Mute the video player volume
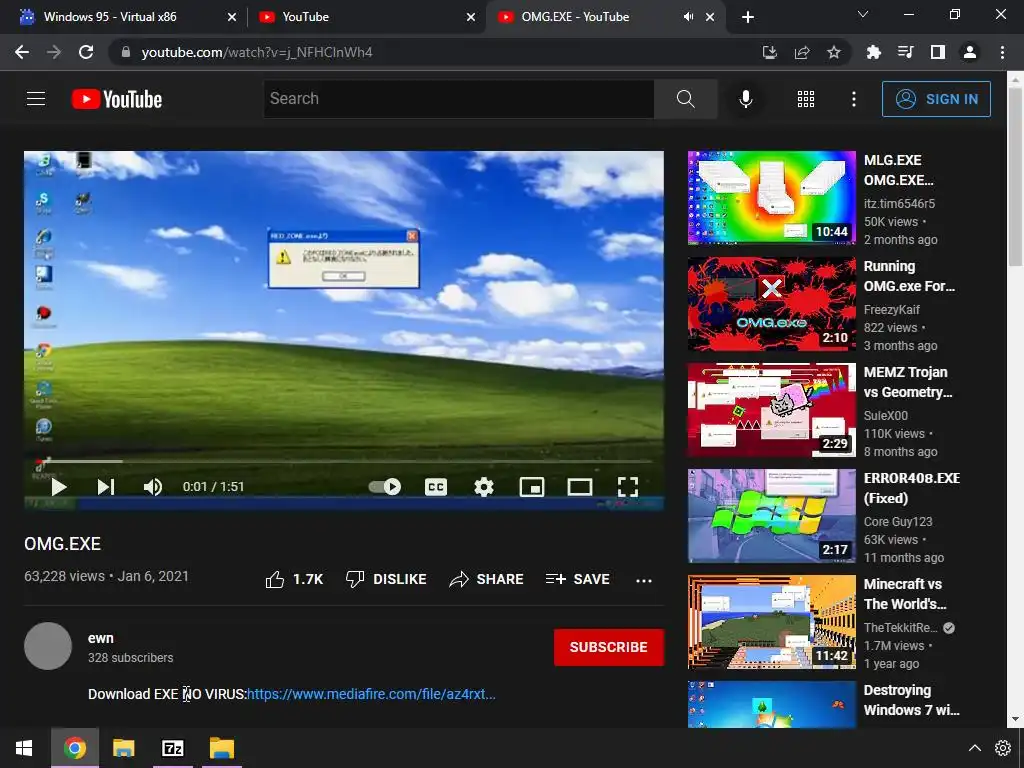Image resolution: width=1024 pixels, height=768 pixels. point(152,487)
